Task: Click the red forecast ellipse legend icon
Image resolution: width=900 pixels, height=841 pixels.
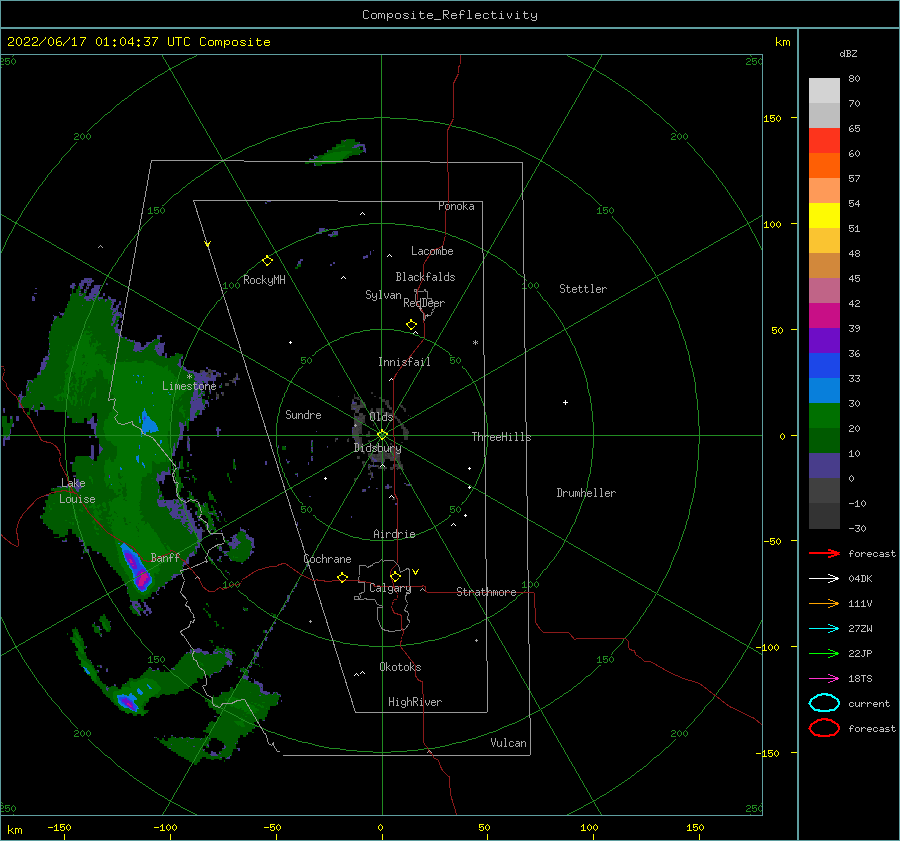Action: (824, 728)
